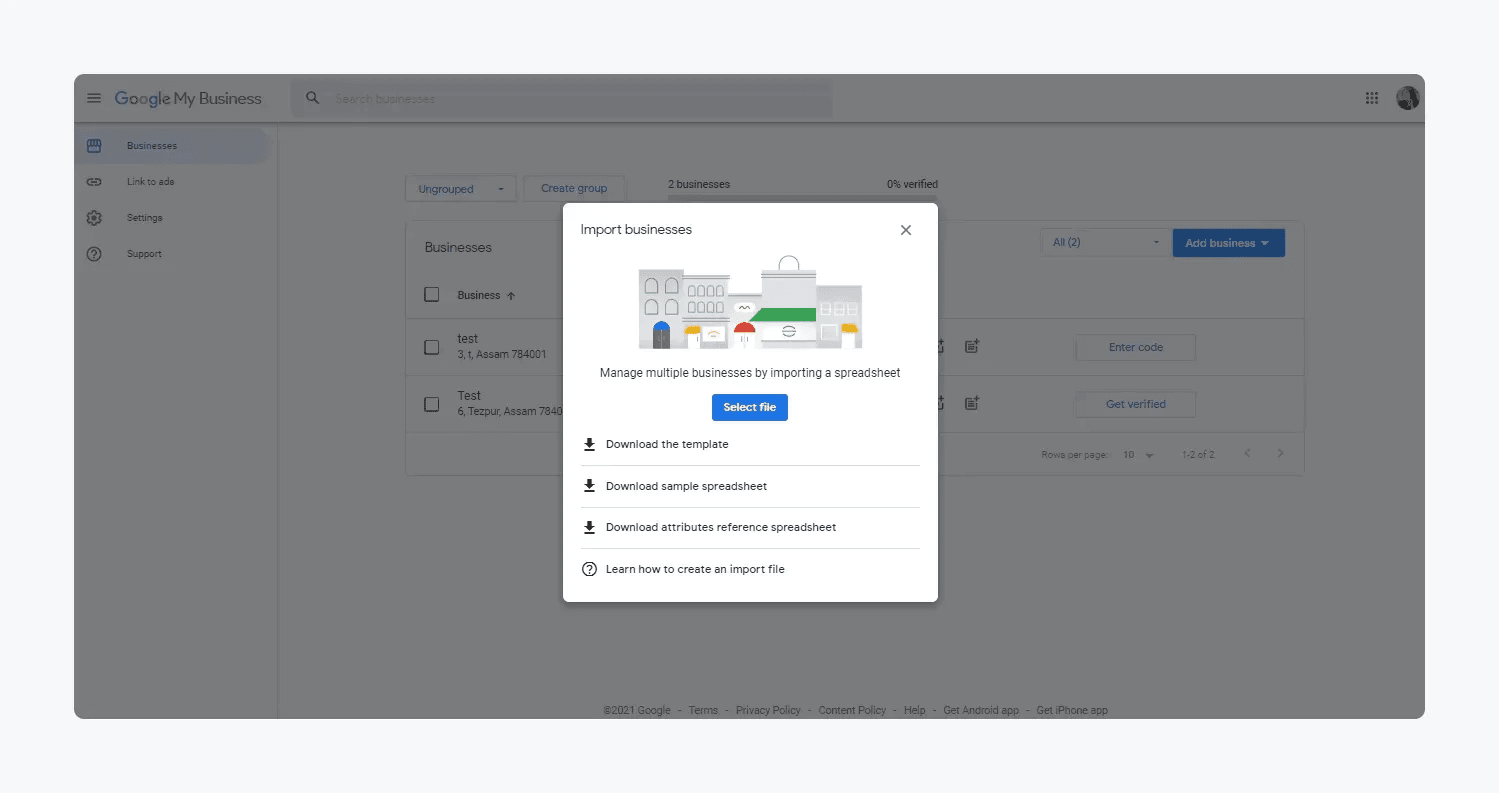This screenshot has height=793, width=1499.
Task: Open the hamburger main menu
Action: [x=94, y=98]
